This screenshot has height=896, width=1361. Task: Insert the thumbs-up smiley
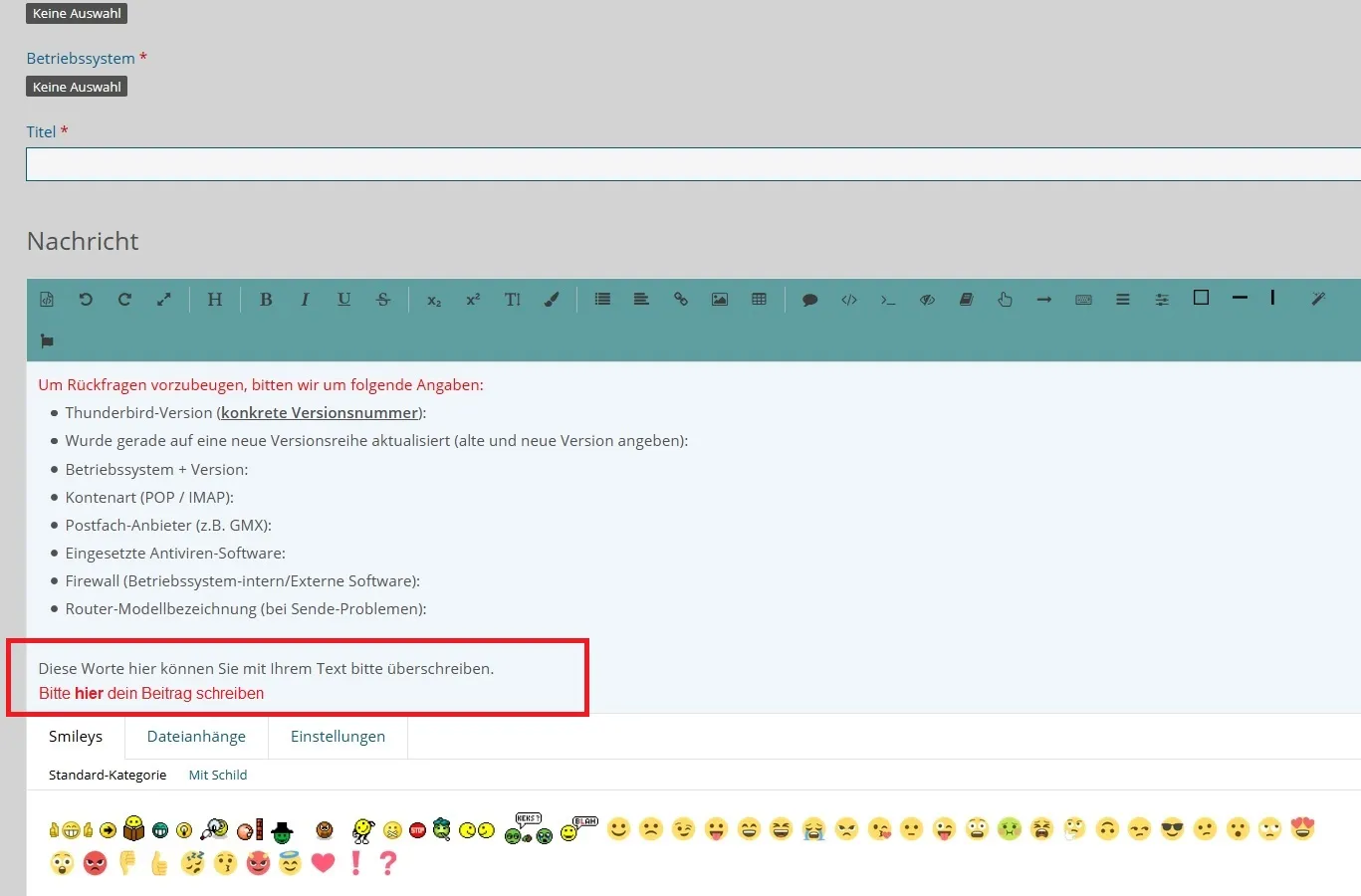(159, 863)
